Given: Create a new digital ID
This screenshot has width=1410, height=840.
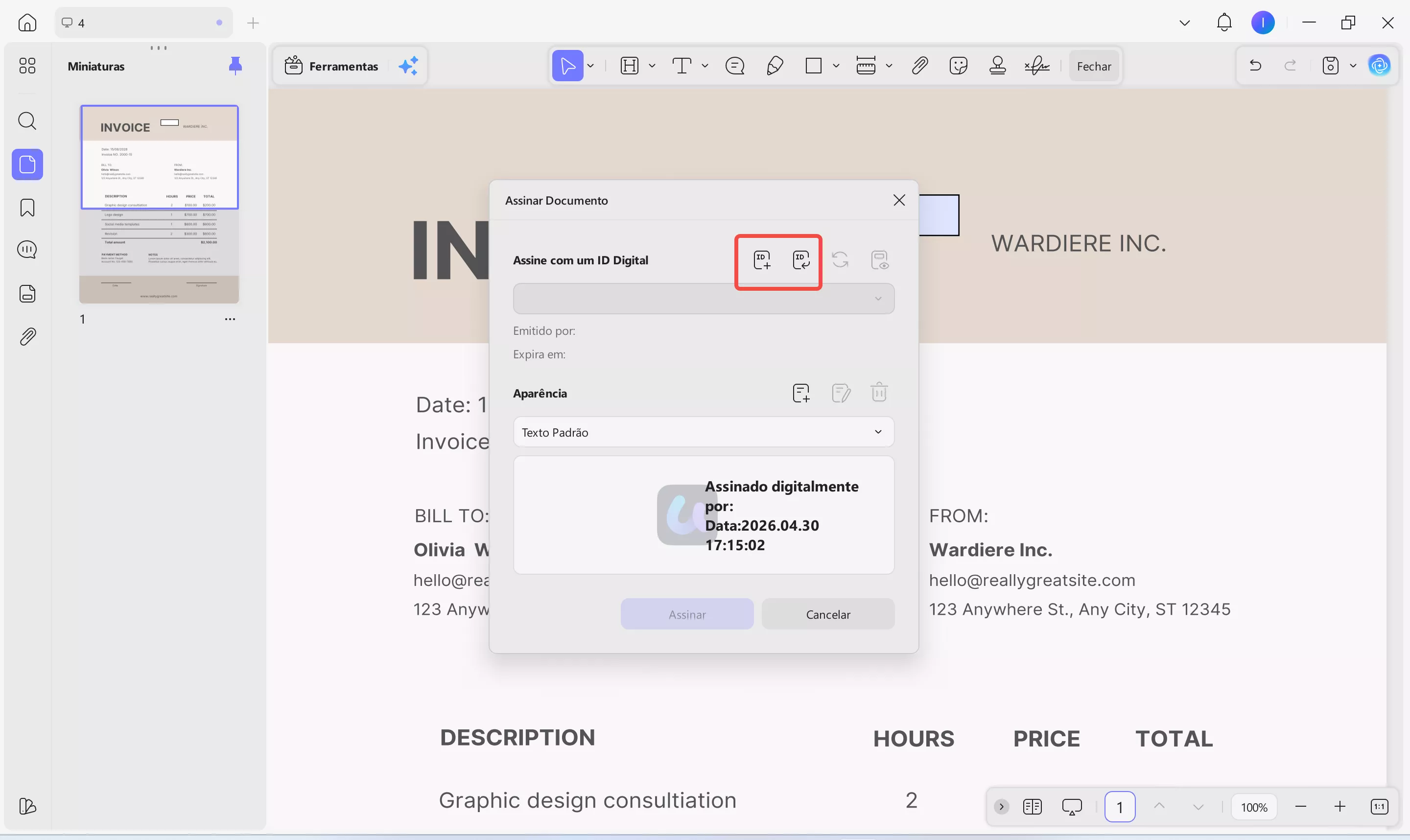Looking at the screenshot, I should click(762, 260).
